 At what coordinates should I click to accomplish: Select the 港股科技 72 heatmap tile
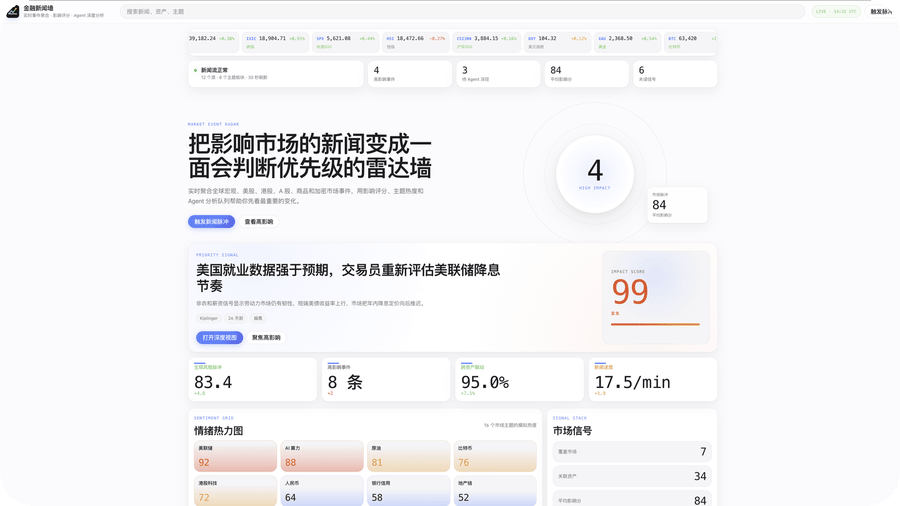(235, 491)
